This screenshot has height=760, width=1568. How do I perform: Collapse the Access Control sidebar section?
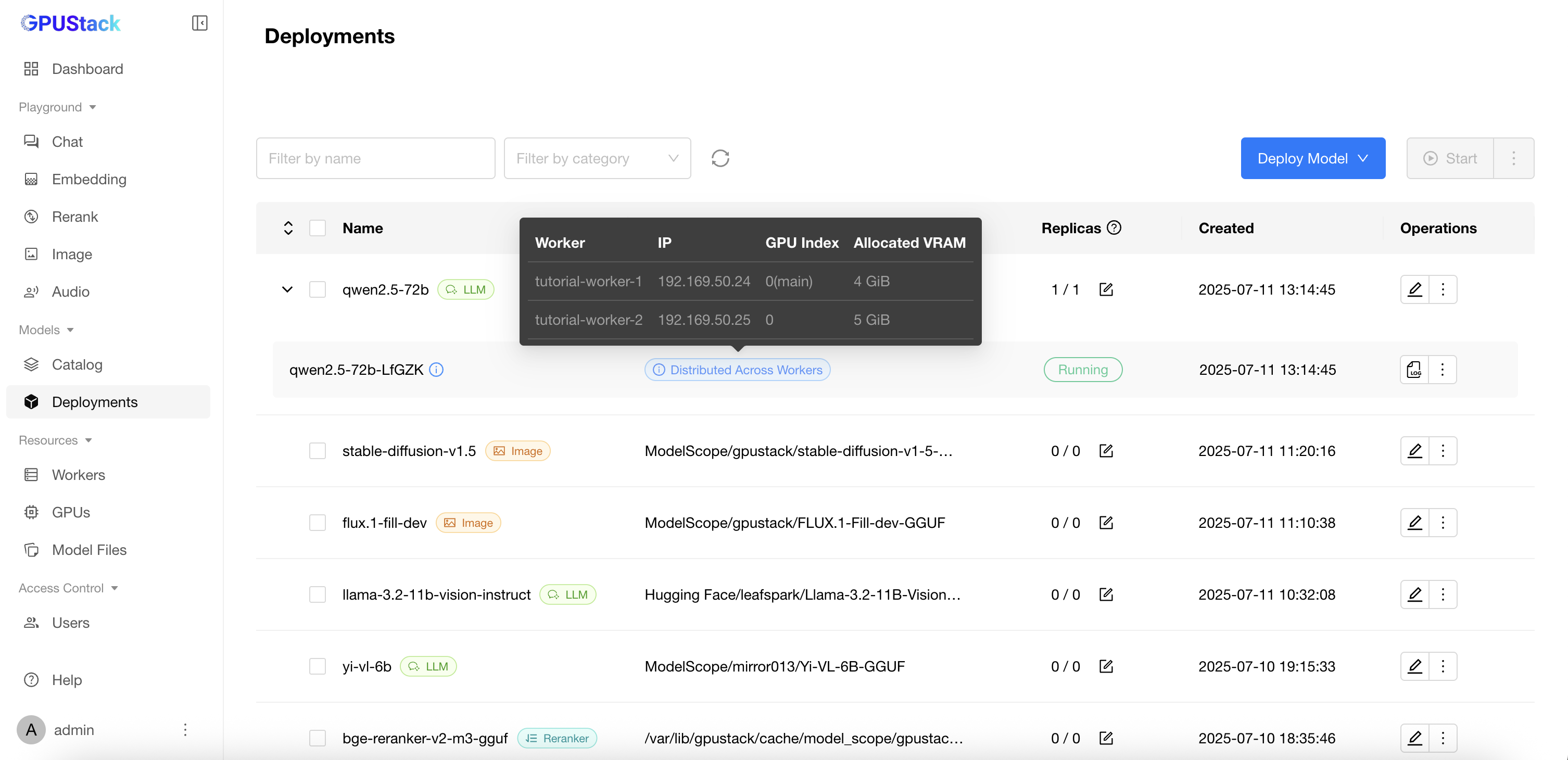coord(68,588)
